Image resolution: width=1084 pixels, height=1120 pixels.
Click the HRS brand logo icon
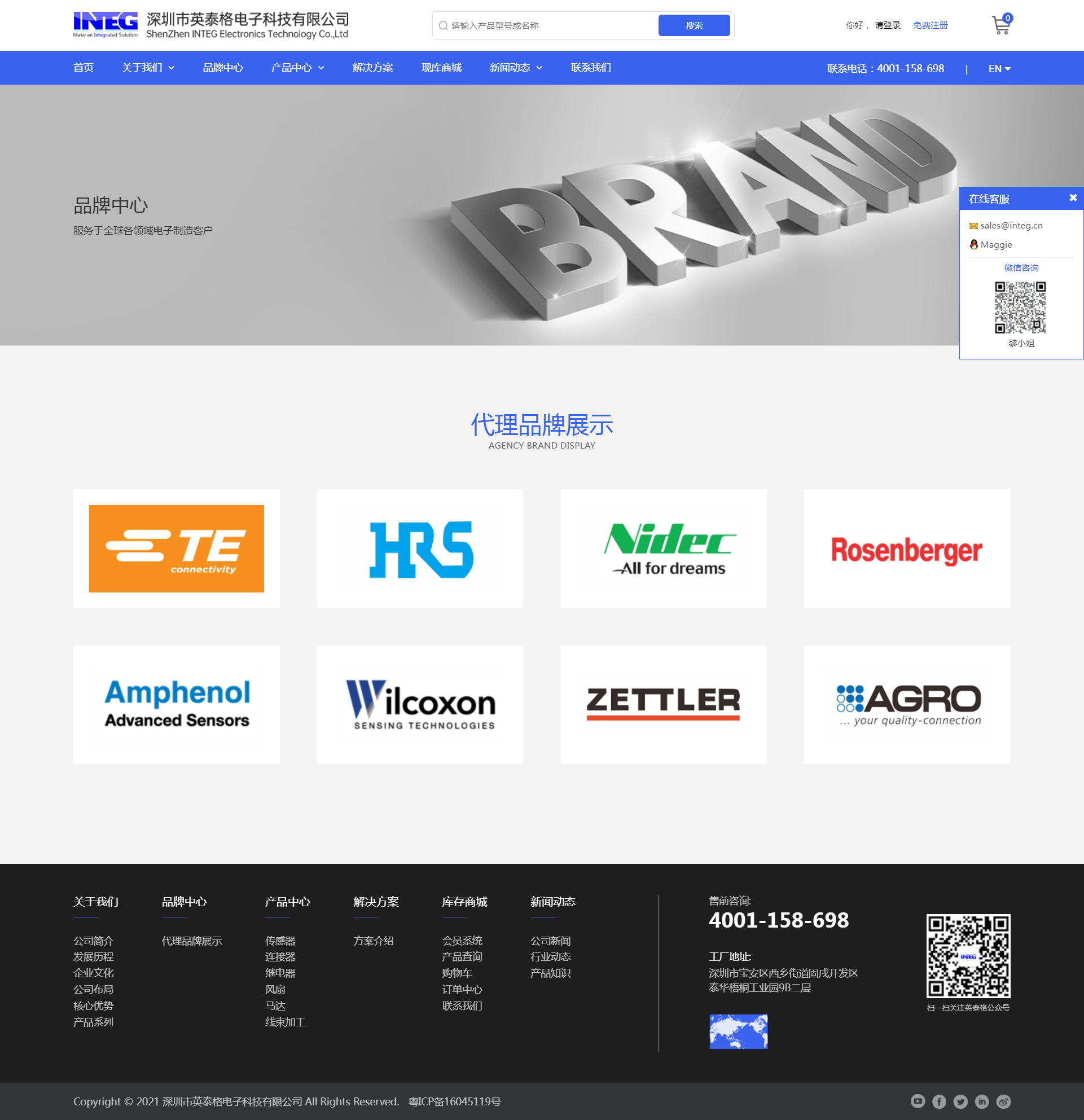click(x=420, y=548)
